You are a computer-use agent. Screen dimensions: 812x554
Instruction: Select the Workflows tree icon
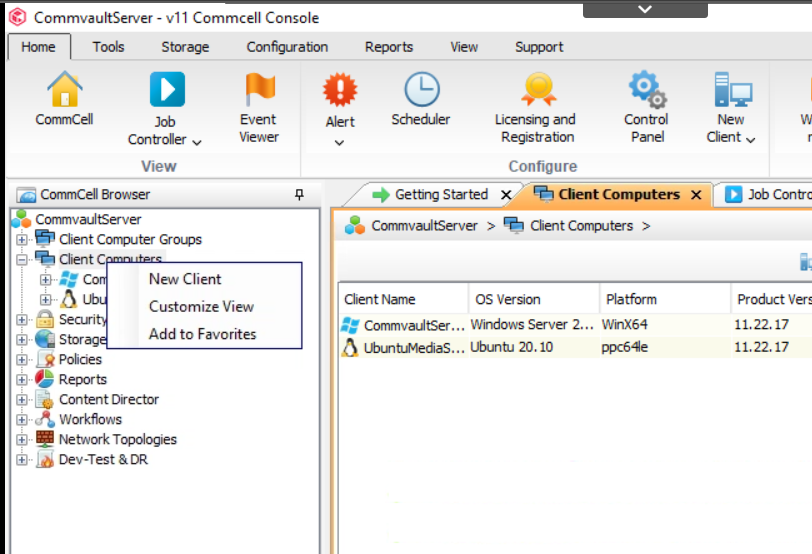(45, 419)
